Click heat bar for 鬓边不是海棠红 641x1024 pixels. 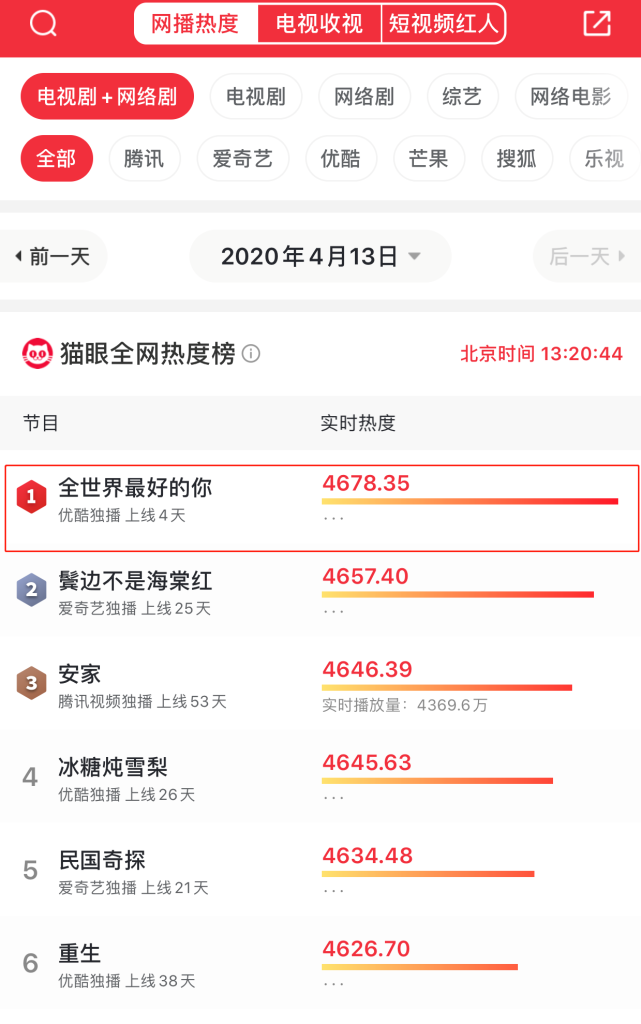click(x=457, y=595)
